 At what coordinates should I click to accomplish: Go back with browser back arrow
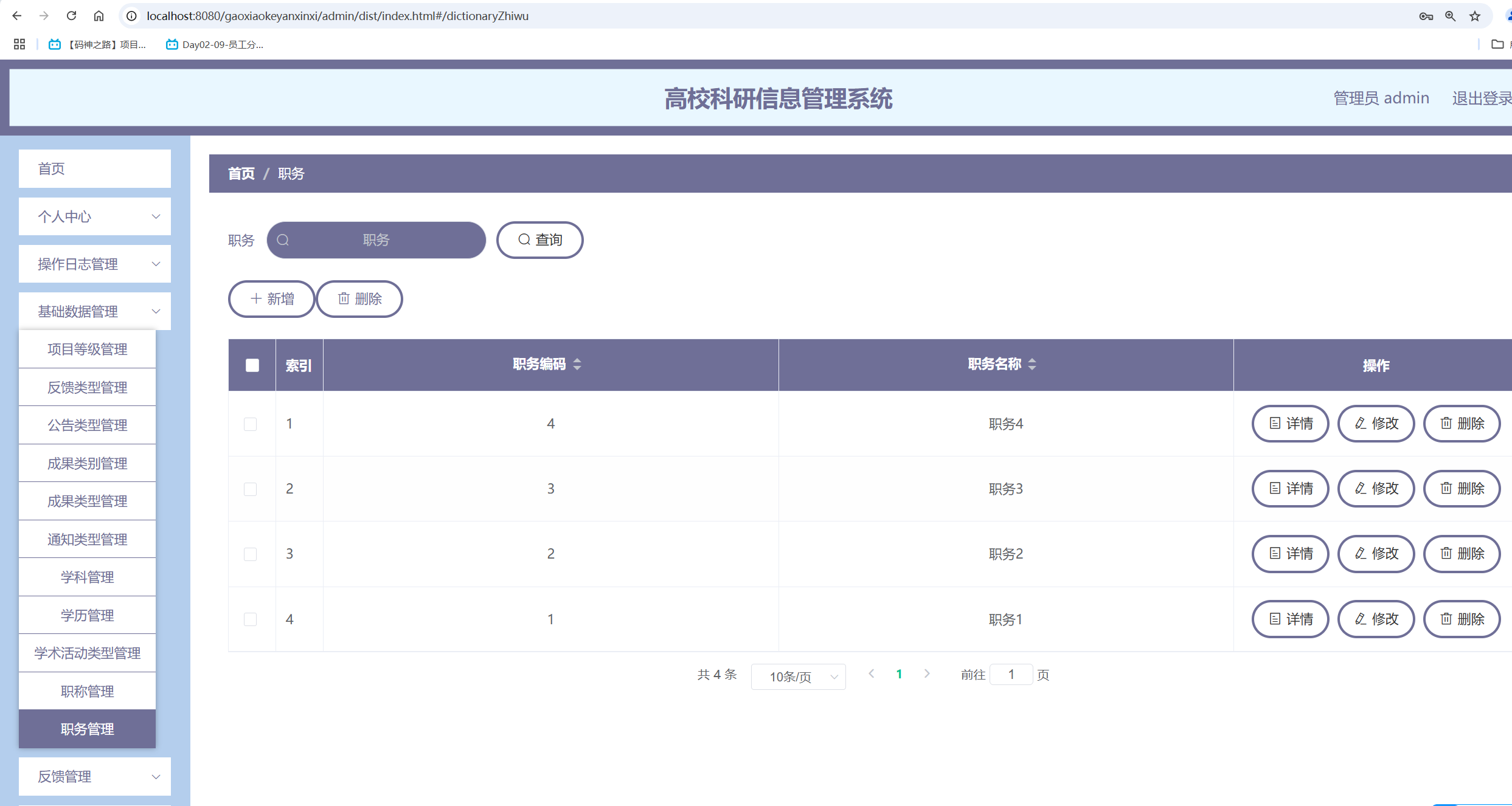tap(16, 16)
